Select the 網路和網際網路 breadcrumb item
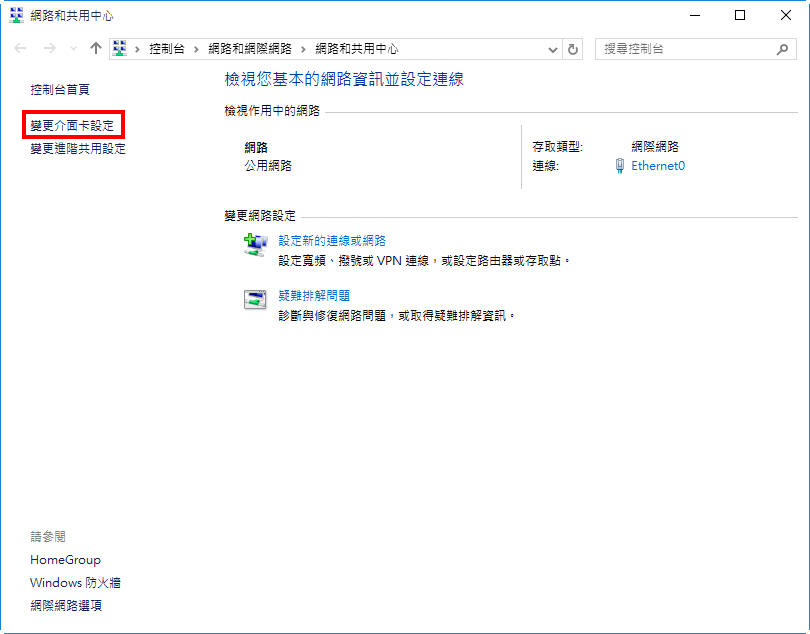The width and height of the screenshot is (810, 634). [x=249, y=49]
